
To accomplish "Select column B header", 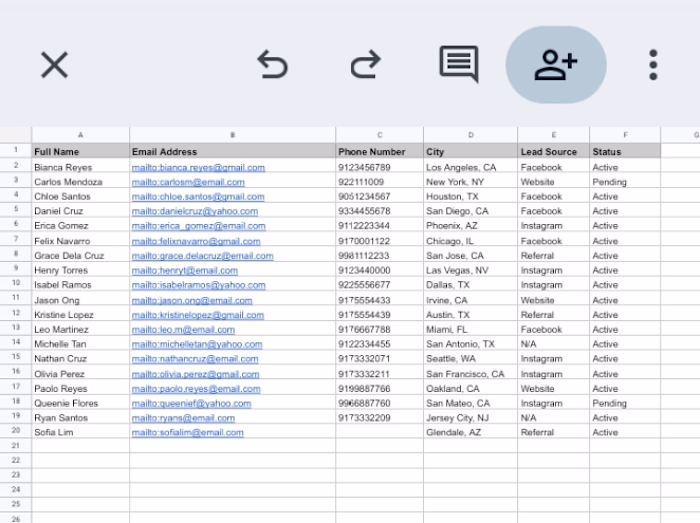I will [x=233, y=135].
